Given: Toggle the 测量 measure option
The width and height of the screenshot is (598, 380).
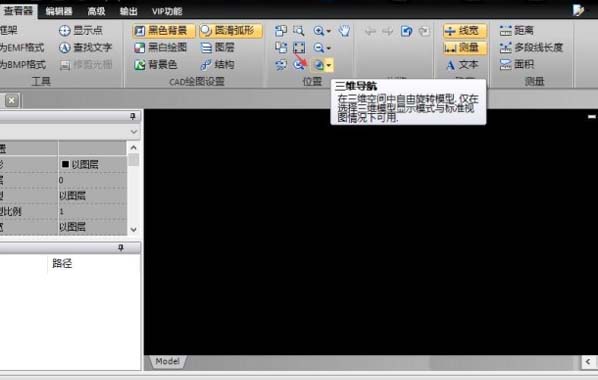Looking at the screenshot, I should point(465,48).
